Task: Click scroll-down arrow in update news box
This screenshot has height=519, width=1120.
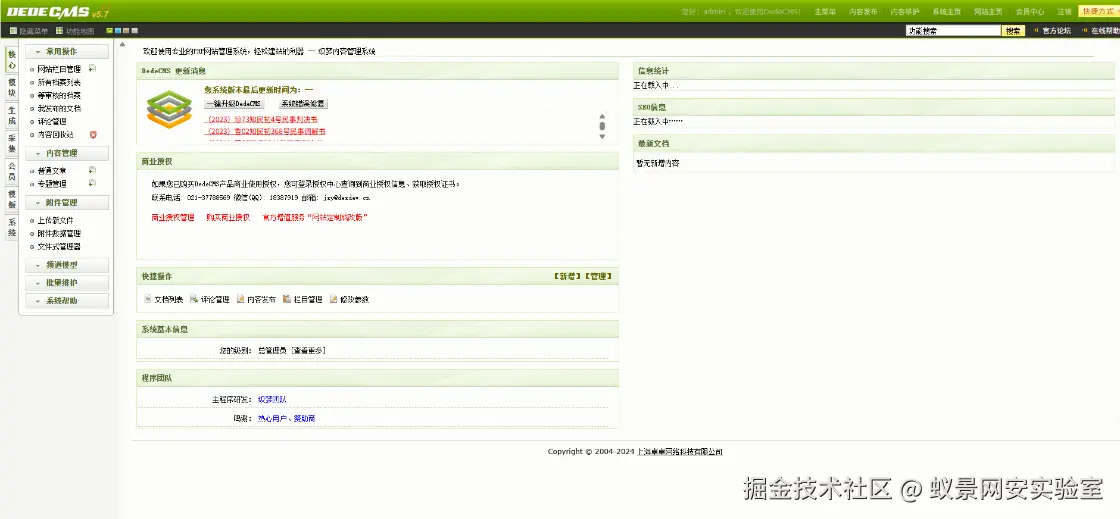Action: pyautogui.click(x=602, y=136)
